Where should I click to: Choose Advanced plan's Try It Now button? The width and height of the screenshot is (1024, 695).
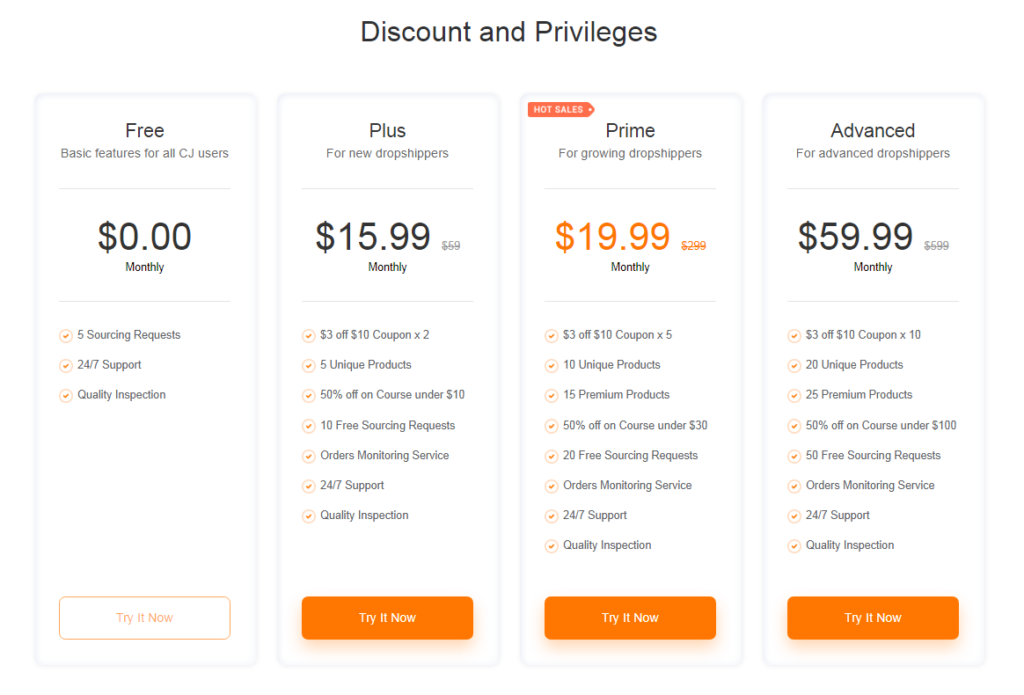click(x=873, y=617)
